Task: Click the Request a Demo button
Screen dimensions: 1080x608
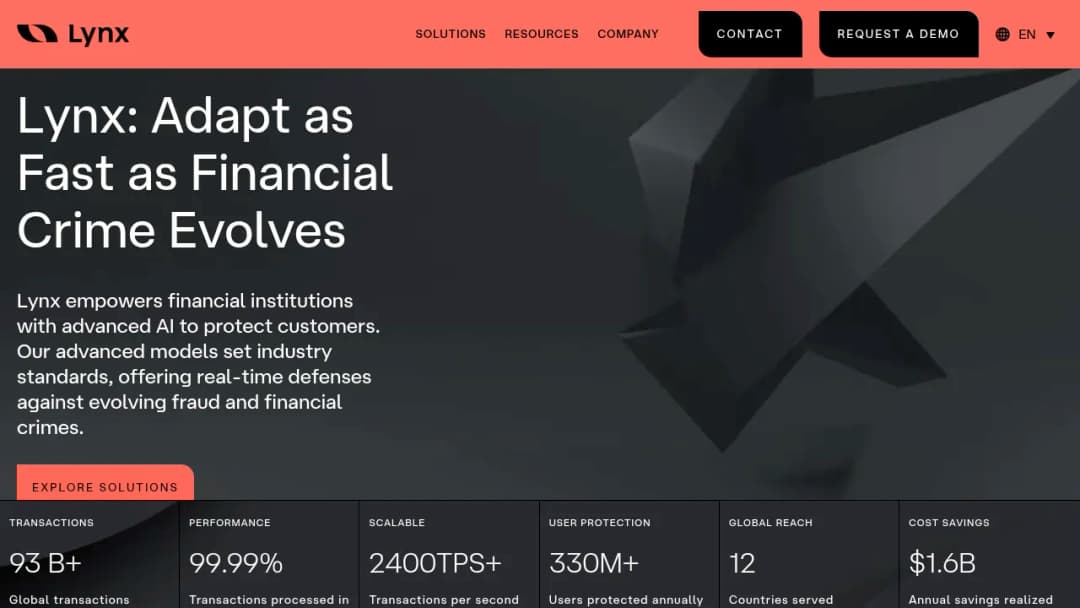Action: pos(898,34)
